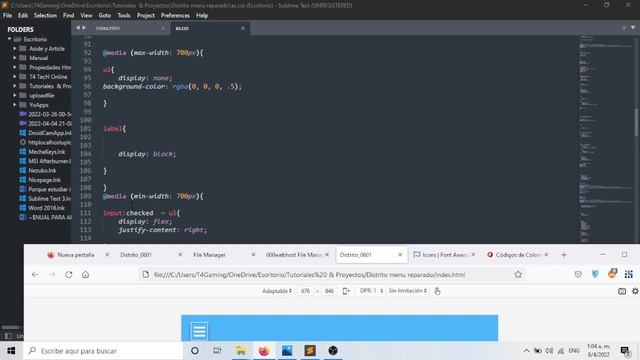Screen dimensions: 640x360
Task: Open the Windows Start menu
Action: 11,351
